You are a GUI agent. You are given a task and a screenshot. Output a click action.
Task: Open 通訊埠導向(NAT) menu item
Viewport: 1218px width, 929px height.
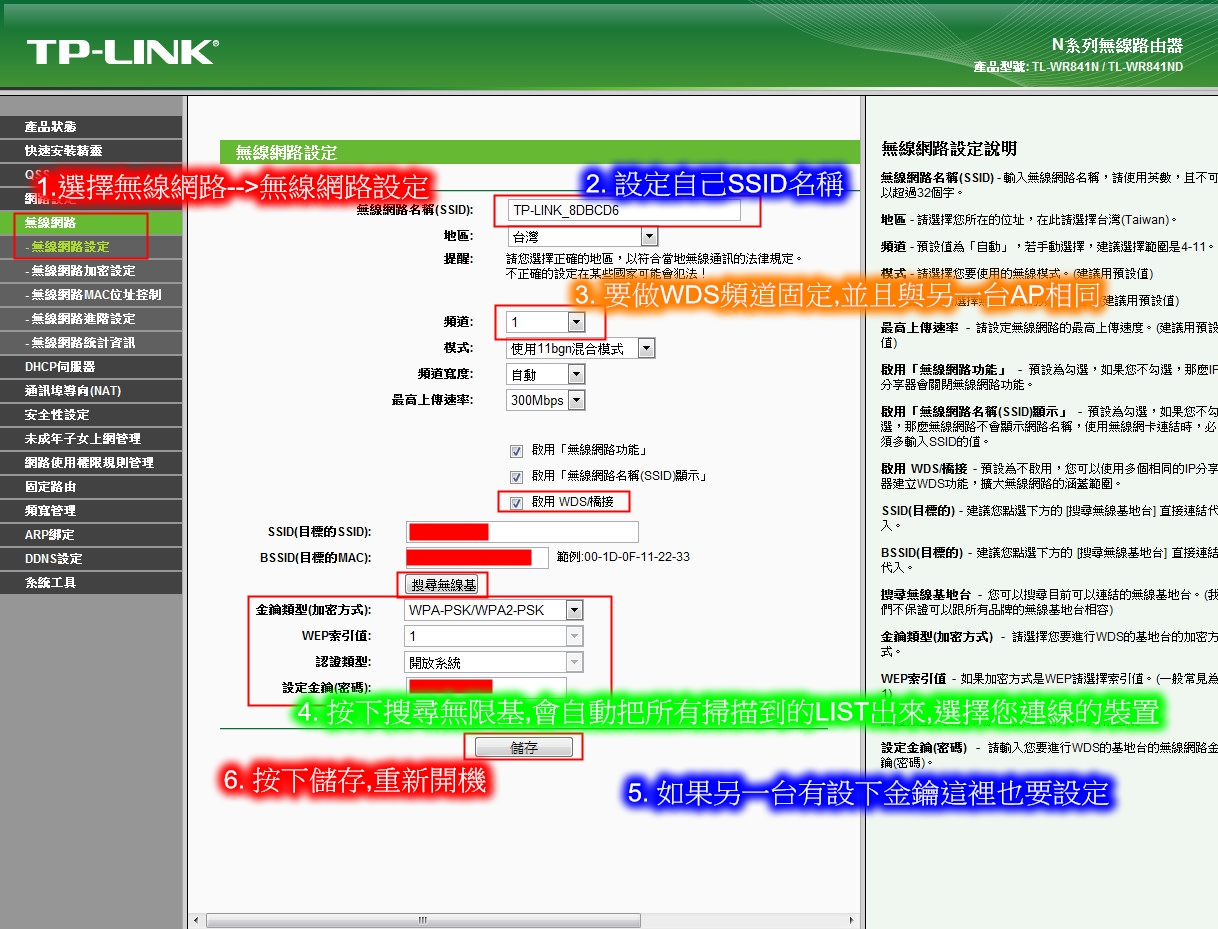tap(91, 391)
